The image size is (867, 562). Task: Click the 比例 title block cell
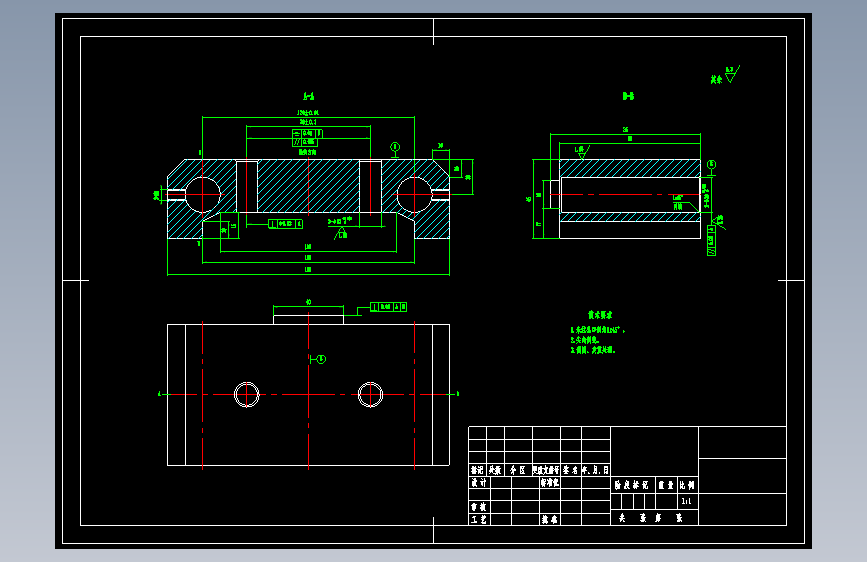[x=688, y=485]
